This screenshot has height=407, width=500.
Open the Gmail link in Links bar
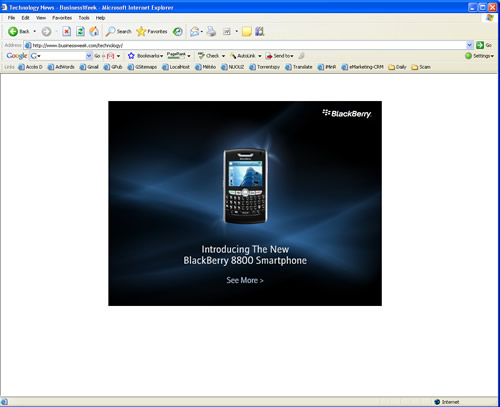pos(89,67)
